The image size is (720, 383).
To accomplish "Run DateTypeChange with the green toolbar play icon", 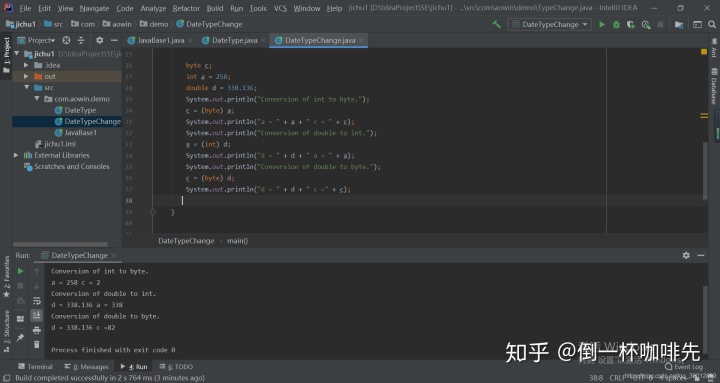I will pyautogui.click(x=602, y=24).
